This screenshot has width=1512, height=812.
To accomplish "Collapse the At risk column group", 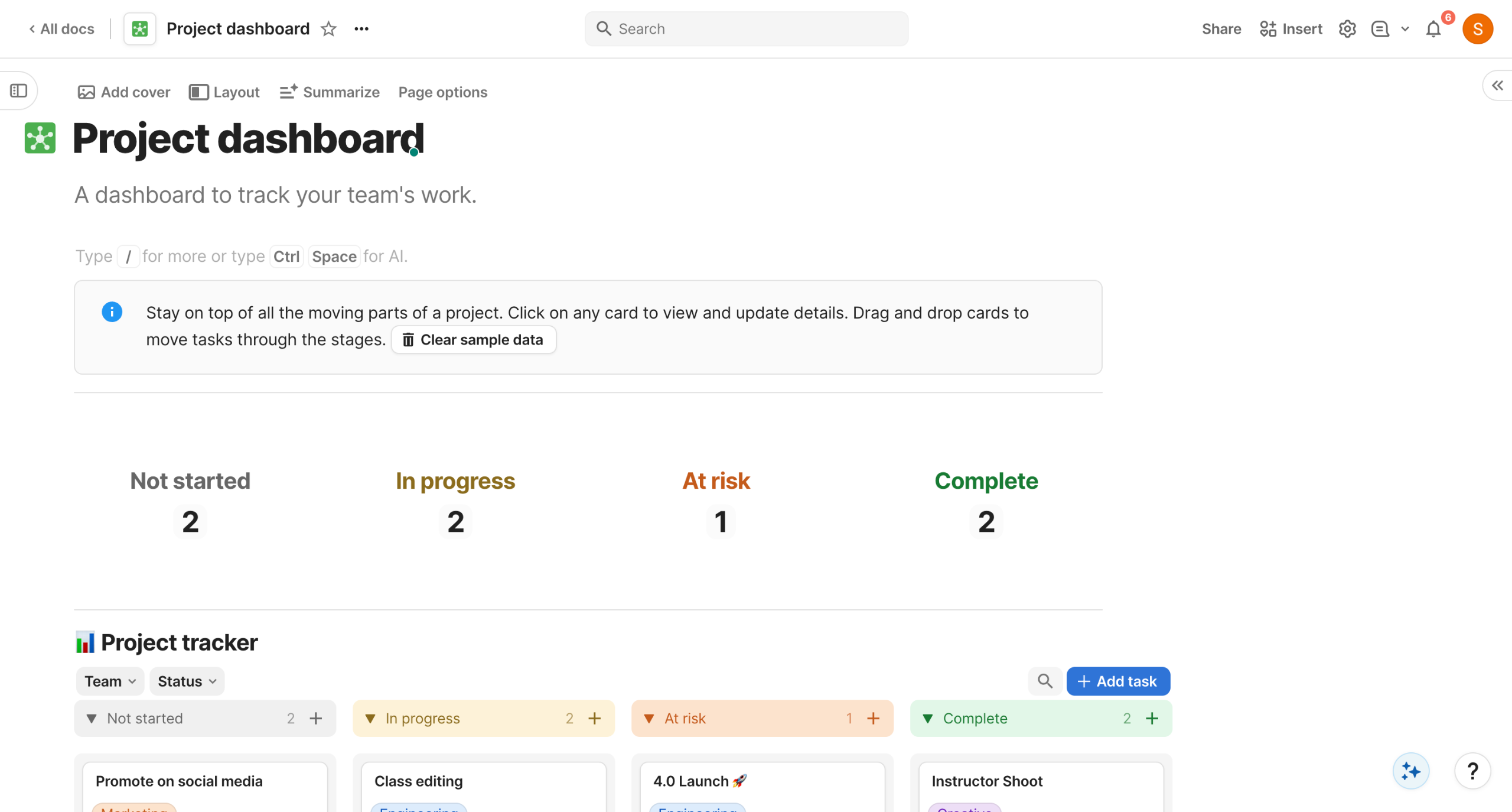I will pos(649,719).
